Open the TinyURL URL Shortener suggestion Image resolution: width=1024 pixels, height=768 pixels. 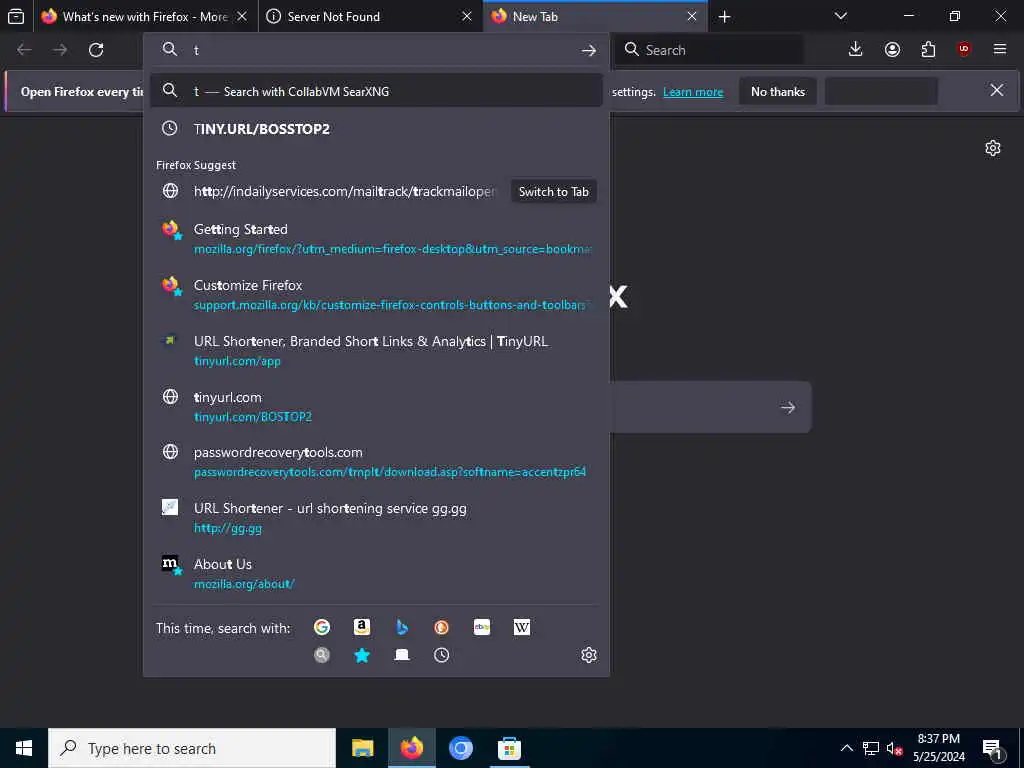tap(376, 351)
